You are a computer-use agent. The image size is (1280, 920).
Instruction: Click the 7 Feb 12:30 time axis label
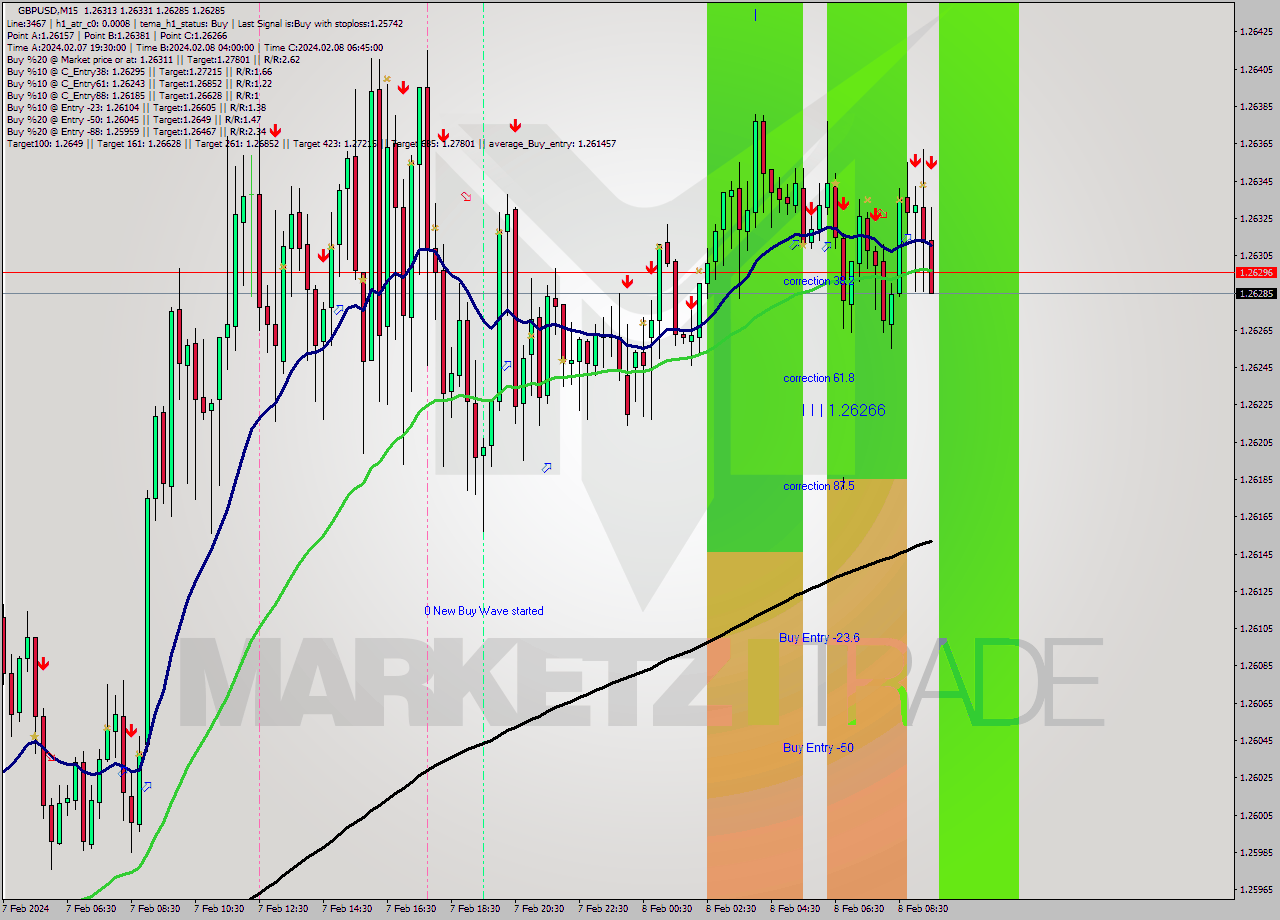283,909
